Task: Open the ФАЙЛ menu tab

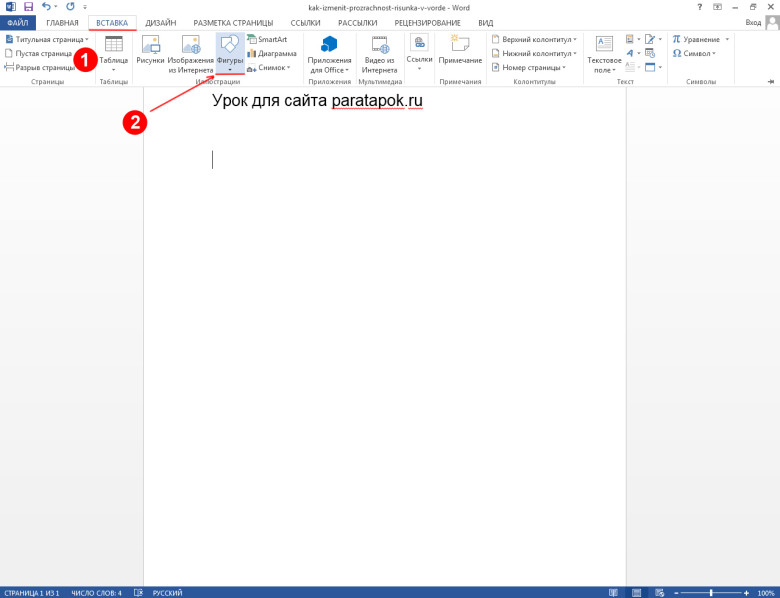Action: pos(17,22)
